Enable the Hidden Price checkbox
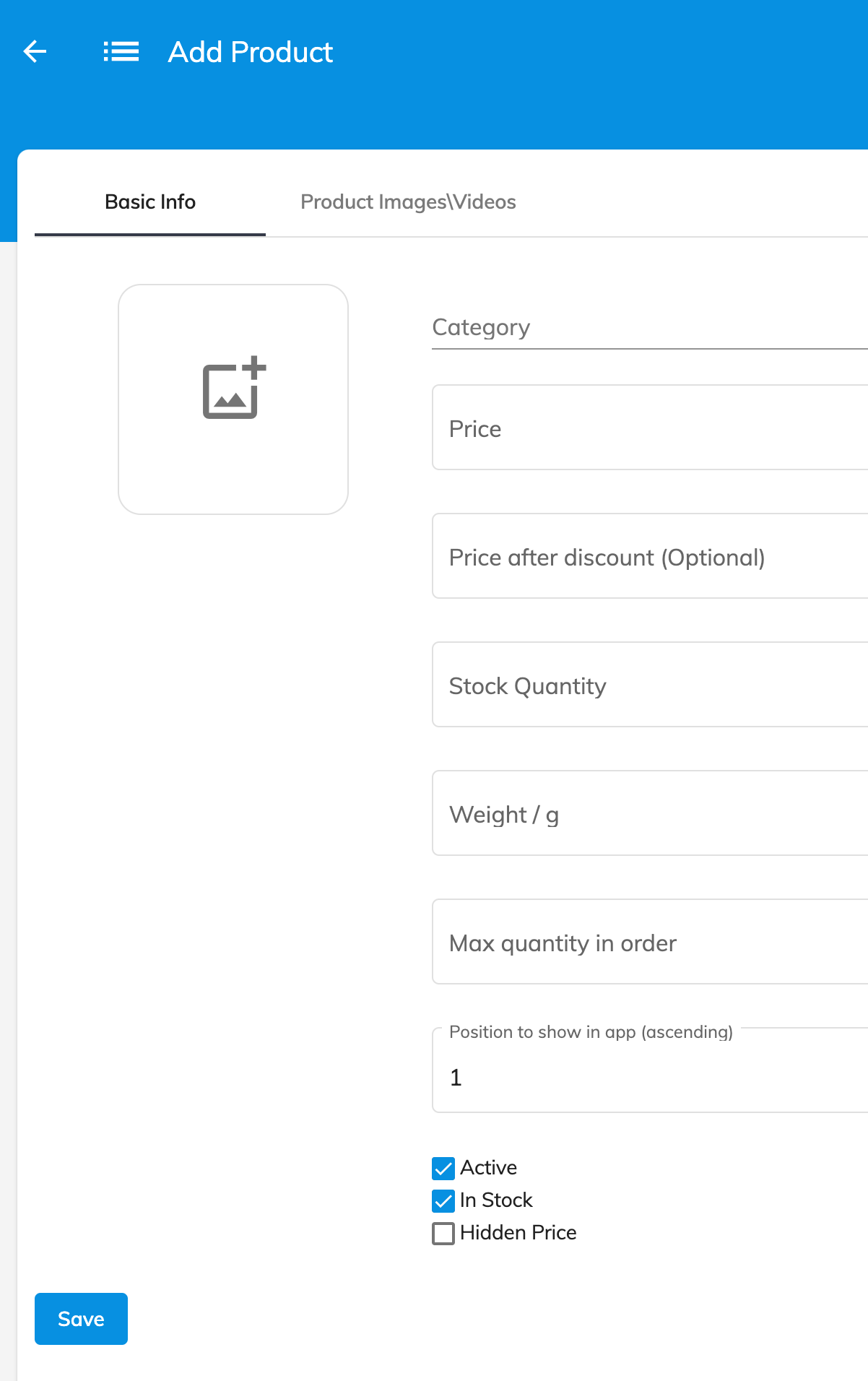This screenshot has height=1381, width=868. [443, 1233]
